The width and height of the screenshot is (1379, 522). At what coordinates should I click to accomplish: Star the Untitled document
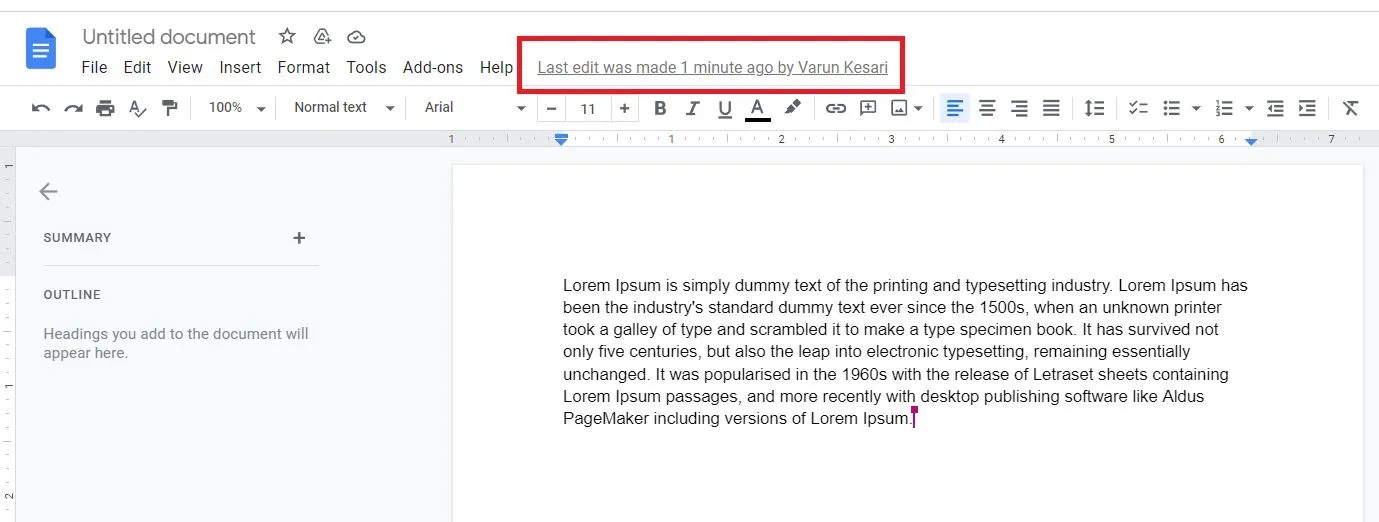coord(287,37)
